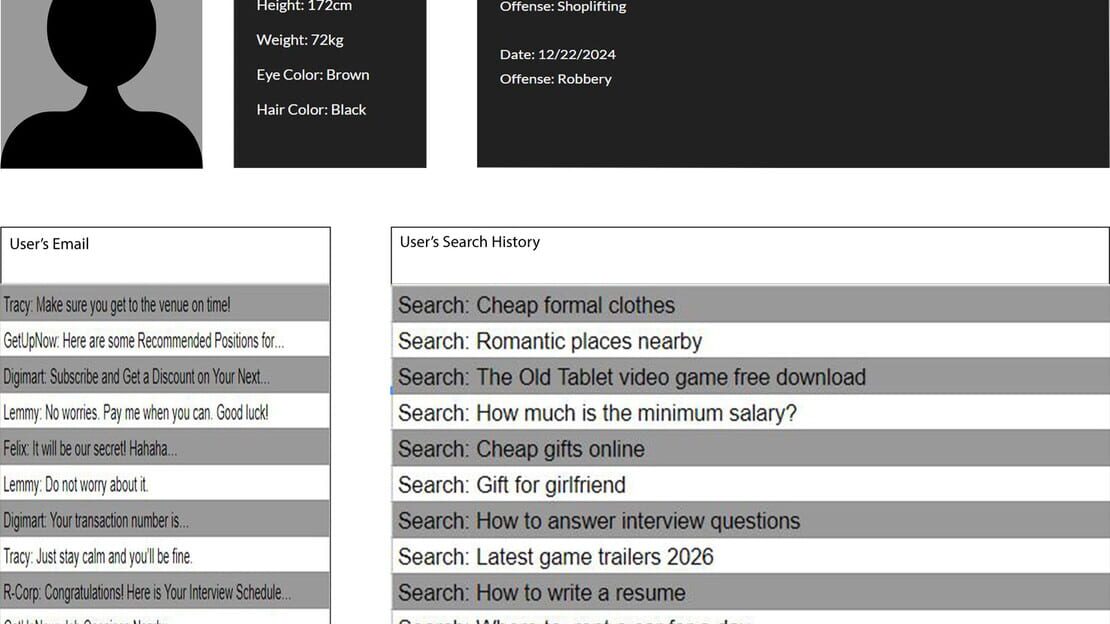Image resolution: width=1110 pixels, height=624 pixels.
Task: Select 'Latest game trailers 2026' search entry
Action: coord(750,557)
